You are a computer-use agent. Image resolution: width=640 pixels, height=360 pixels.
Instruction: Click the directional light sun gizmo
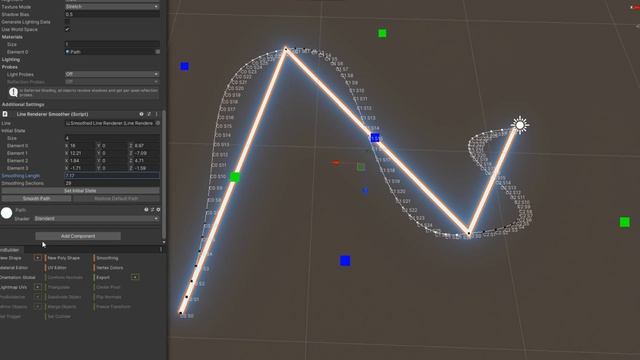(x=520, y=125)
